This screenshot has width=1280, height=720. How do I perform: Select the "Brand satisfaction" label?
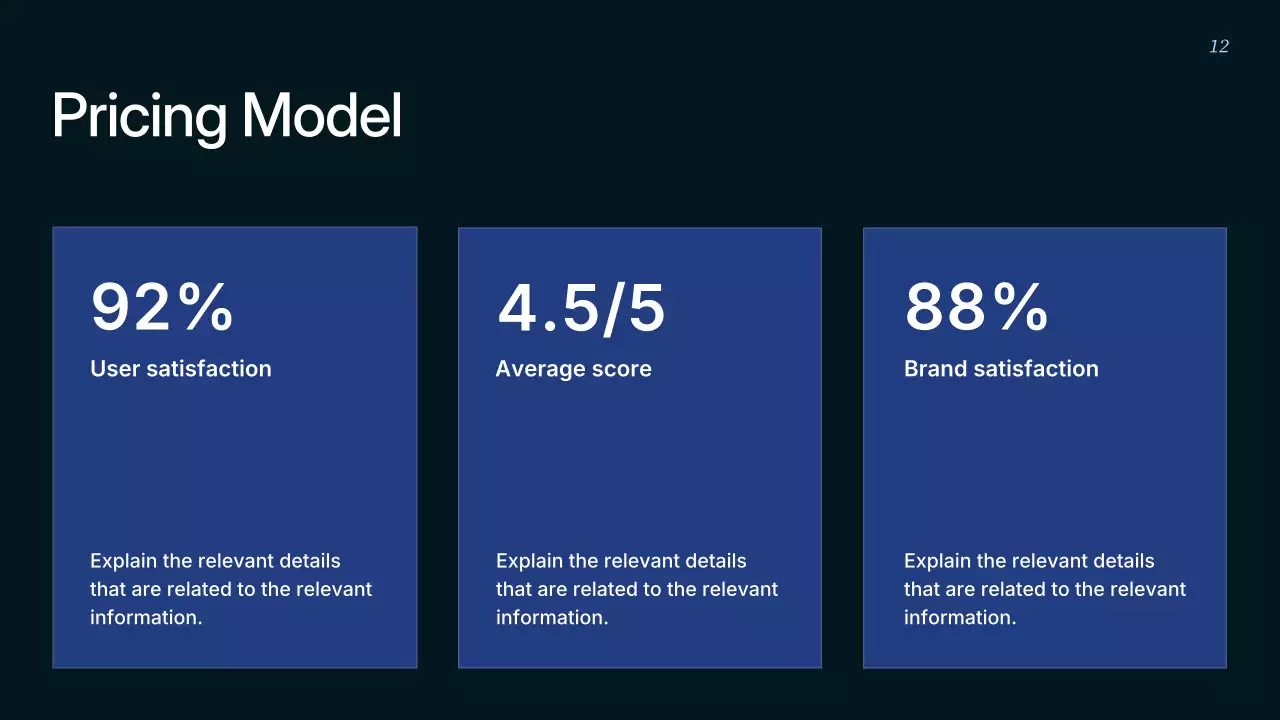tap(1000, 369)
